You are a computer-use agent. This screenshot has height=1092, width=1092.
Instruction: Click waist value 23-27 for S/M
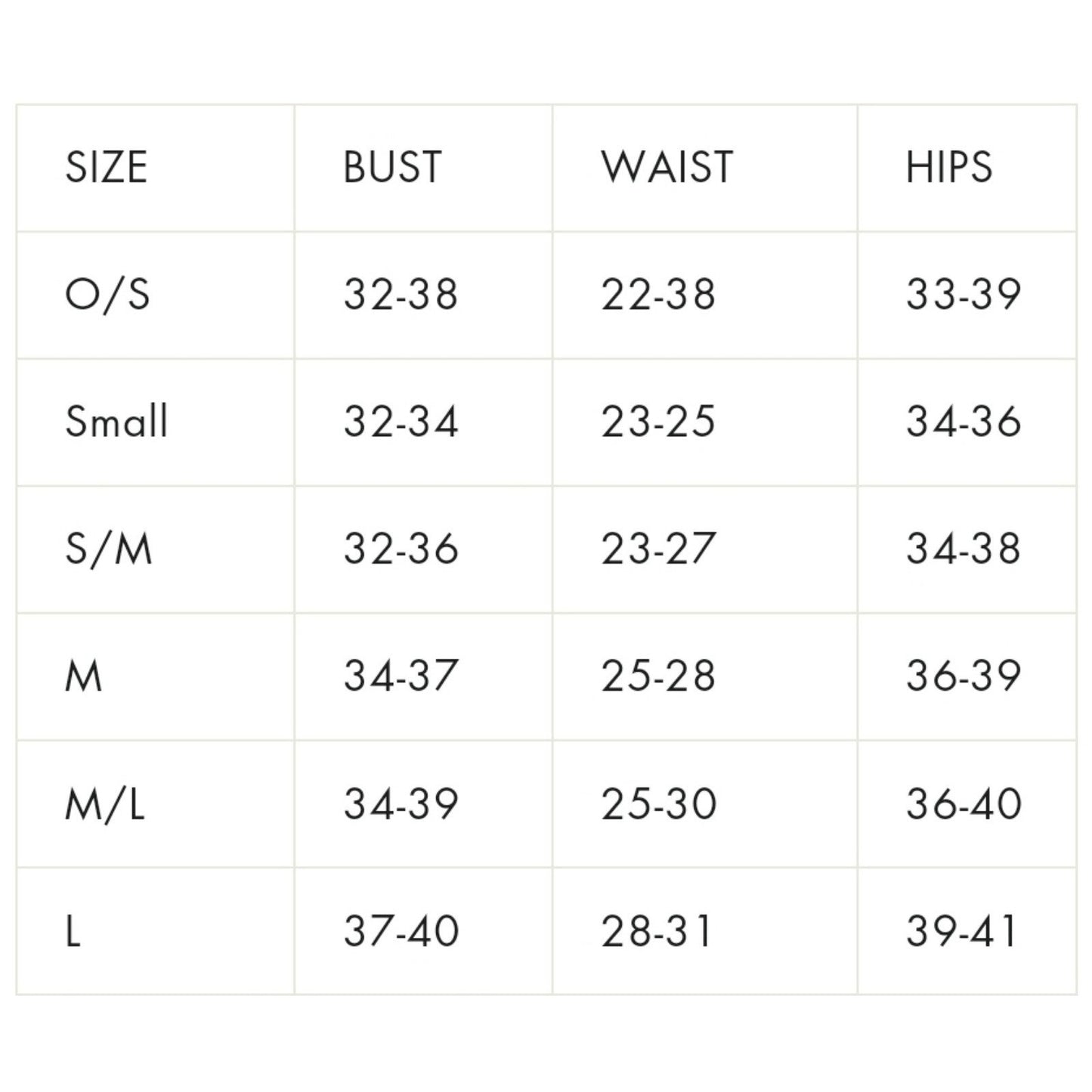[658, 549]
